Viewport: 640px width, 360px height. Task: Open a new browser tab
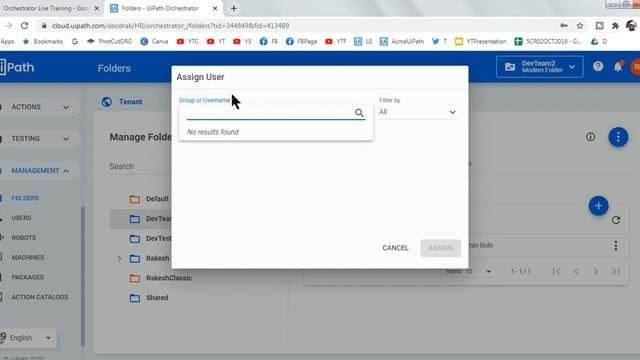pyautogui.click(x=234, y=8)
